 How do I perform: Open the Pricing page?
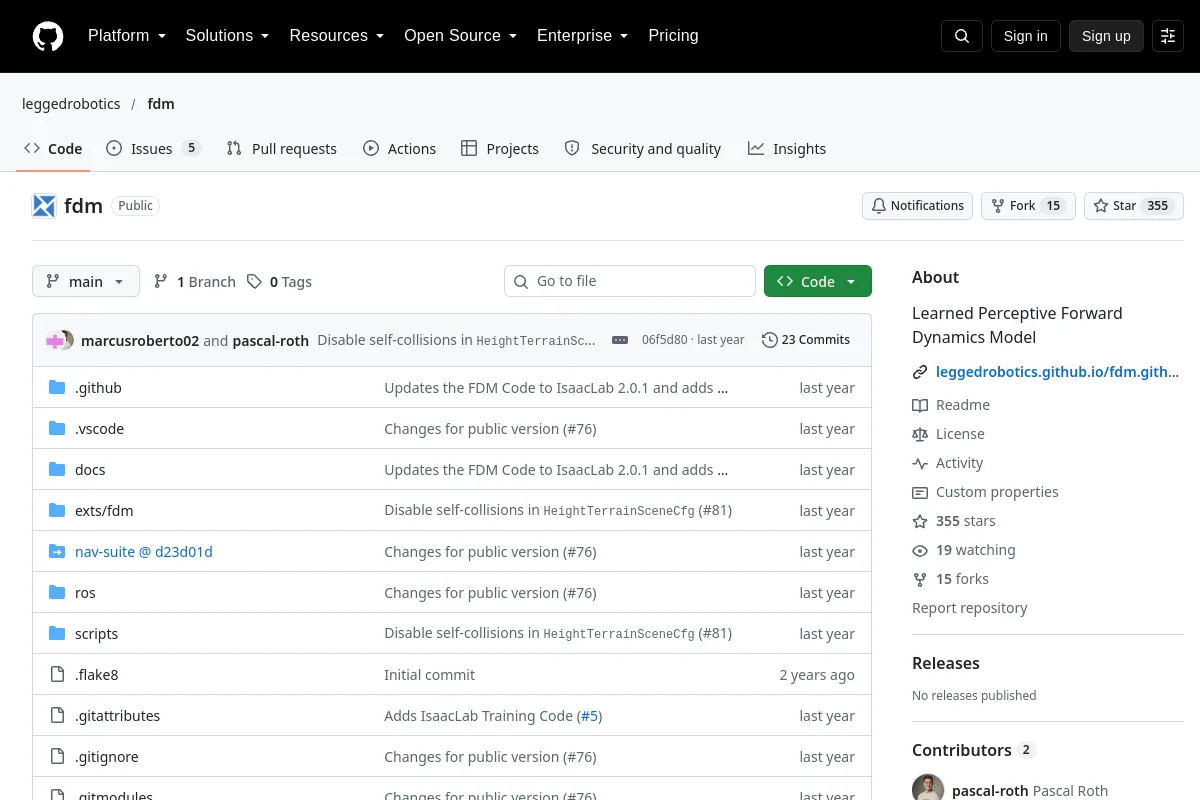click(673, 36)
